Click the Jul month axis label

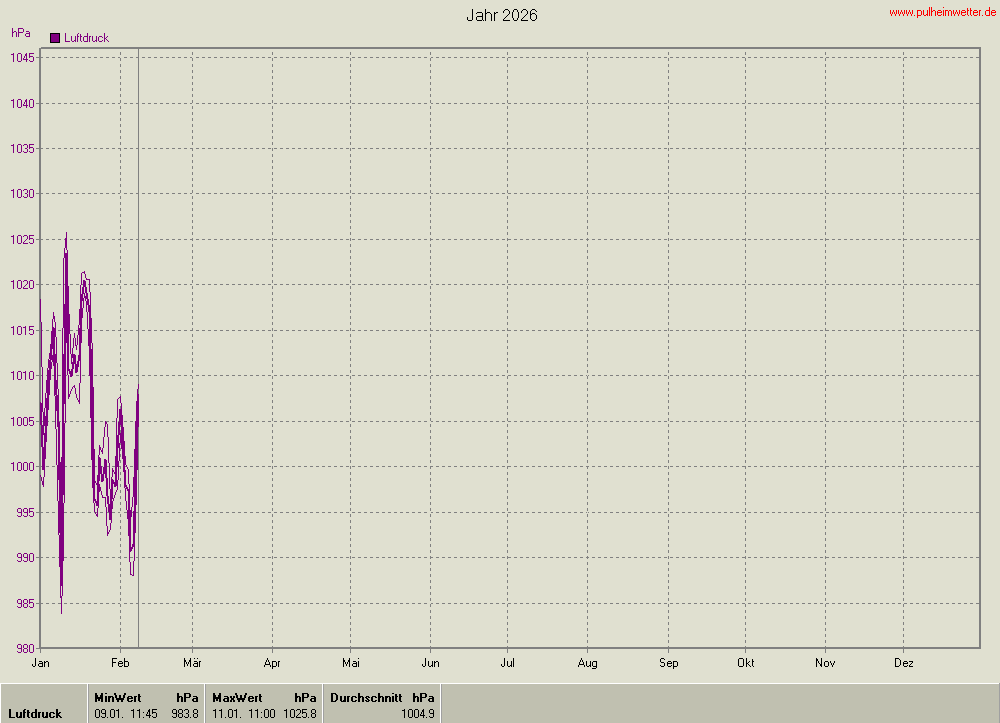pyautogui.click(x=507, y=663)
